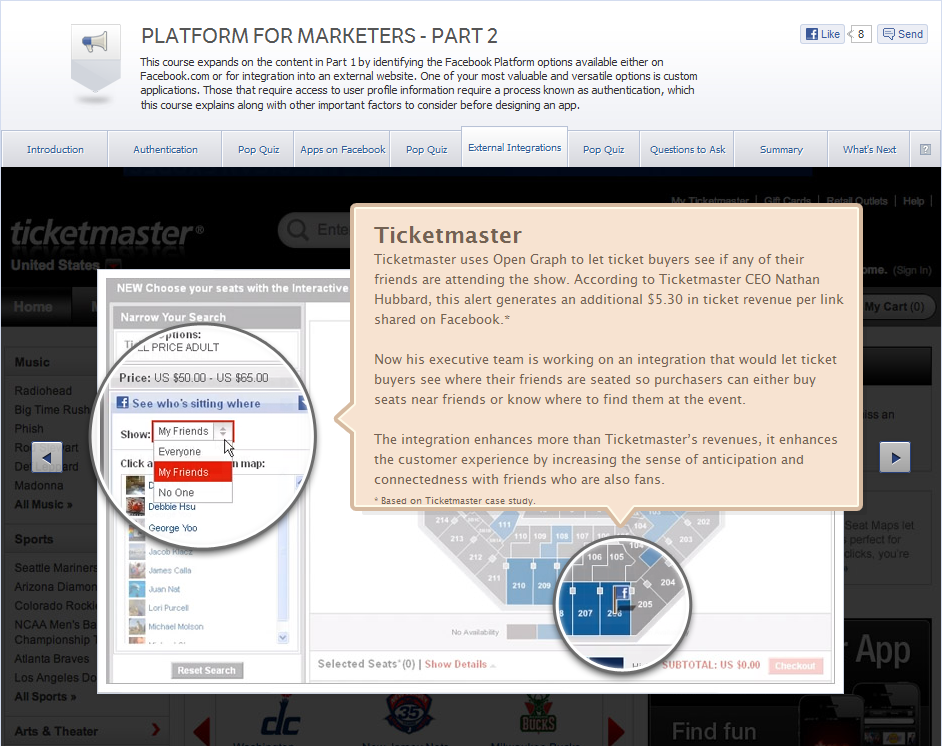
Task: Click the ticketmaster logo
Action: coord(107,233)
